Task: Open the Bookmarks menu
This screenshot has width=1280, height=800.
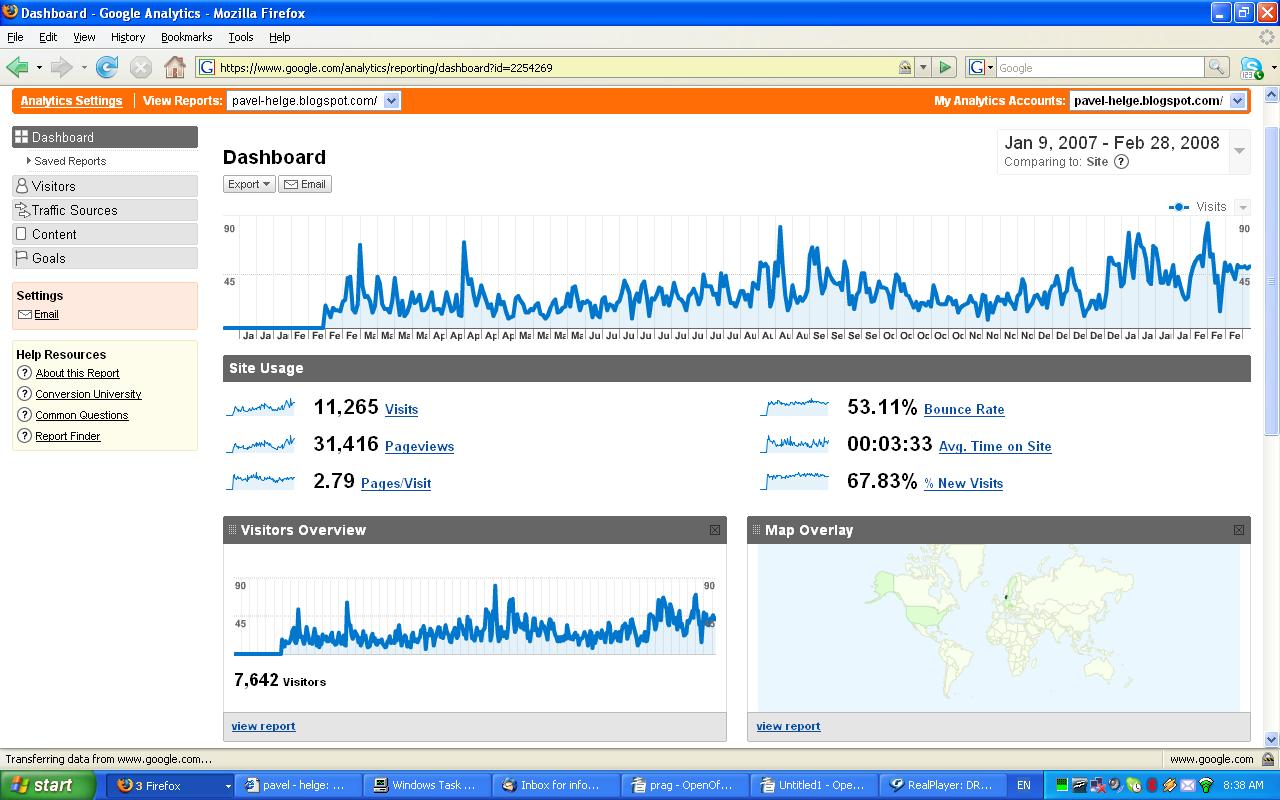Action: pos(186,37)
